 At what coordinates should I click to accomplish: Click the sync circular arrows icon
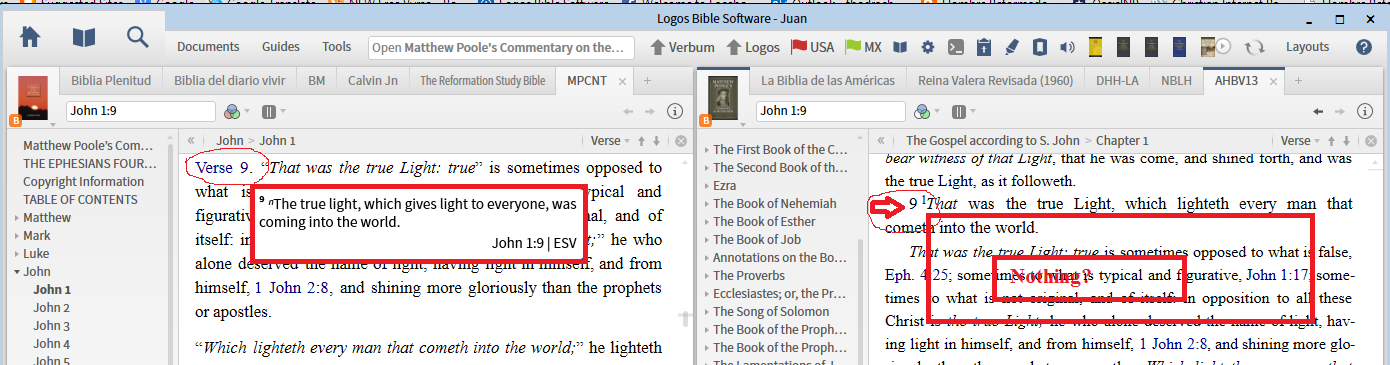tap(1254, 47)
